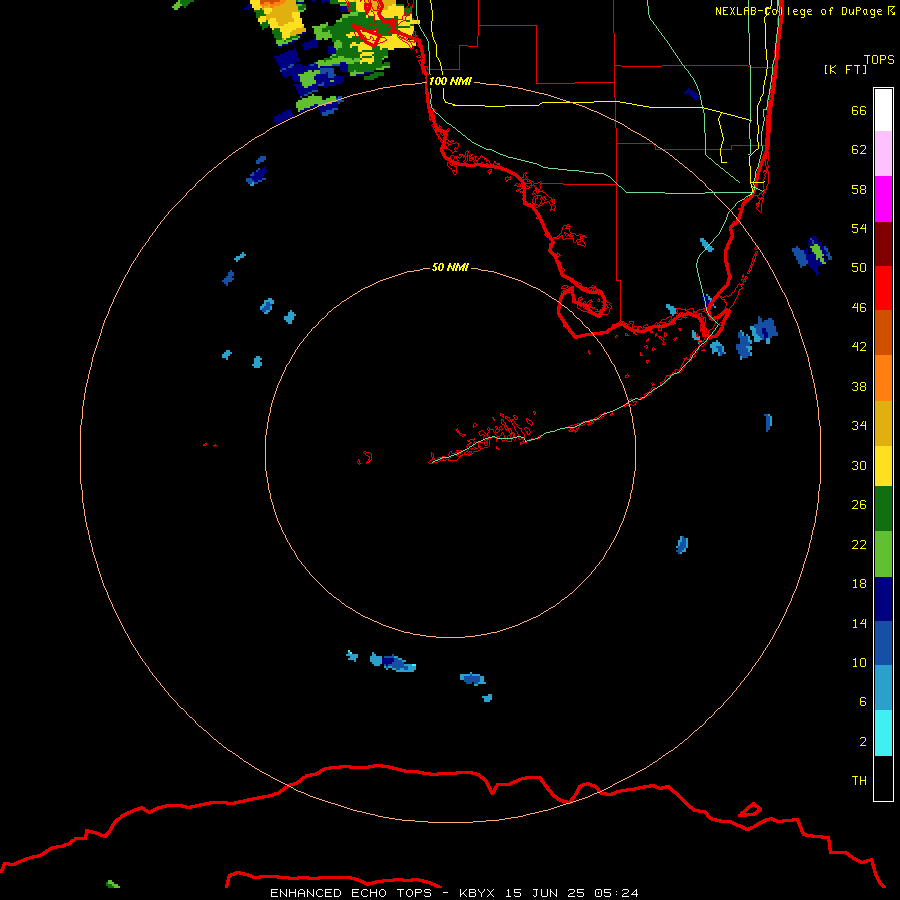Click the legend value 30
This screenshot has height=900, width=900.
[859, 465]
